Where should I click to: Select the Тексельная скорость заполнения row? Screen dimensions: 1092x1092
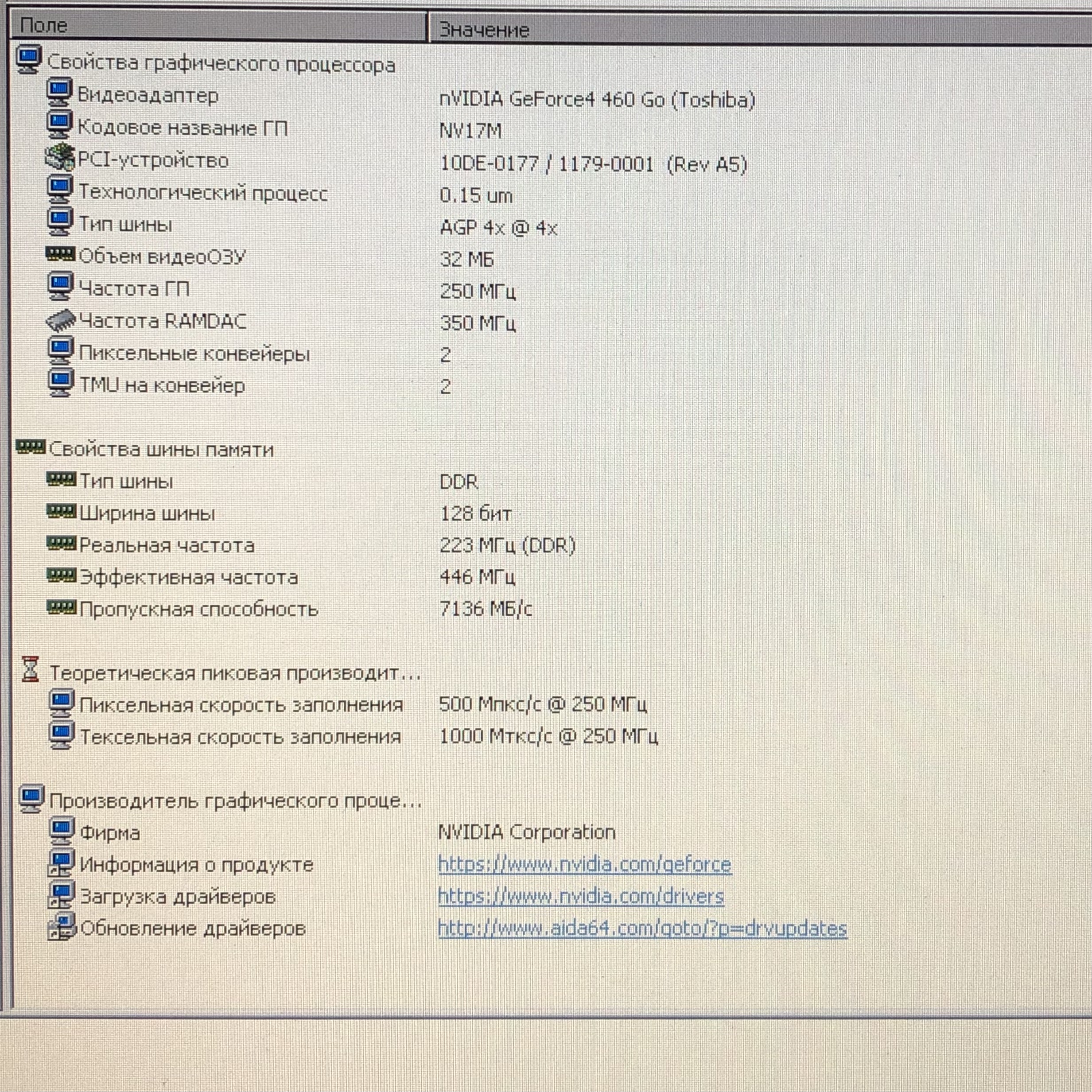(x=240, y=736)
